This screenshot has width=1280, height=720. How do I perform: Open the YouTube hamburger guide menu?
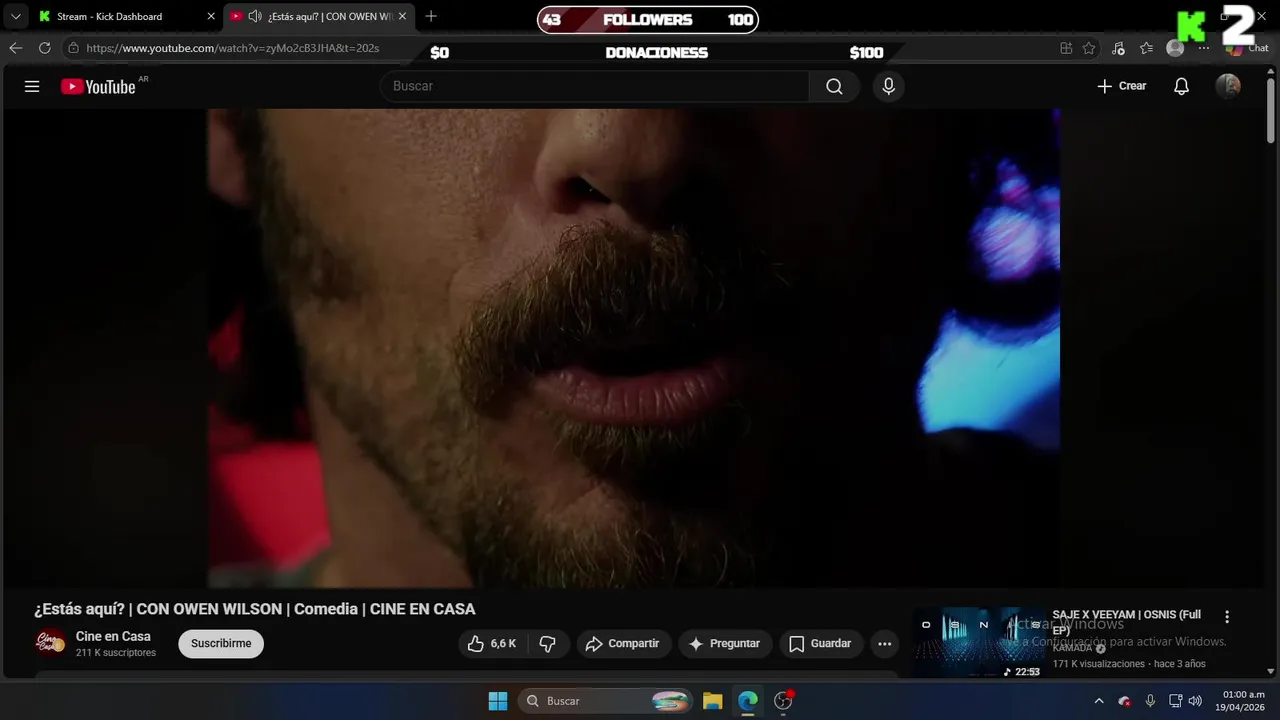32,86
